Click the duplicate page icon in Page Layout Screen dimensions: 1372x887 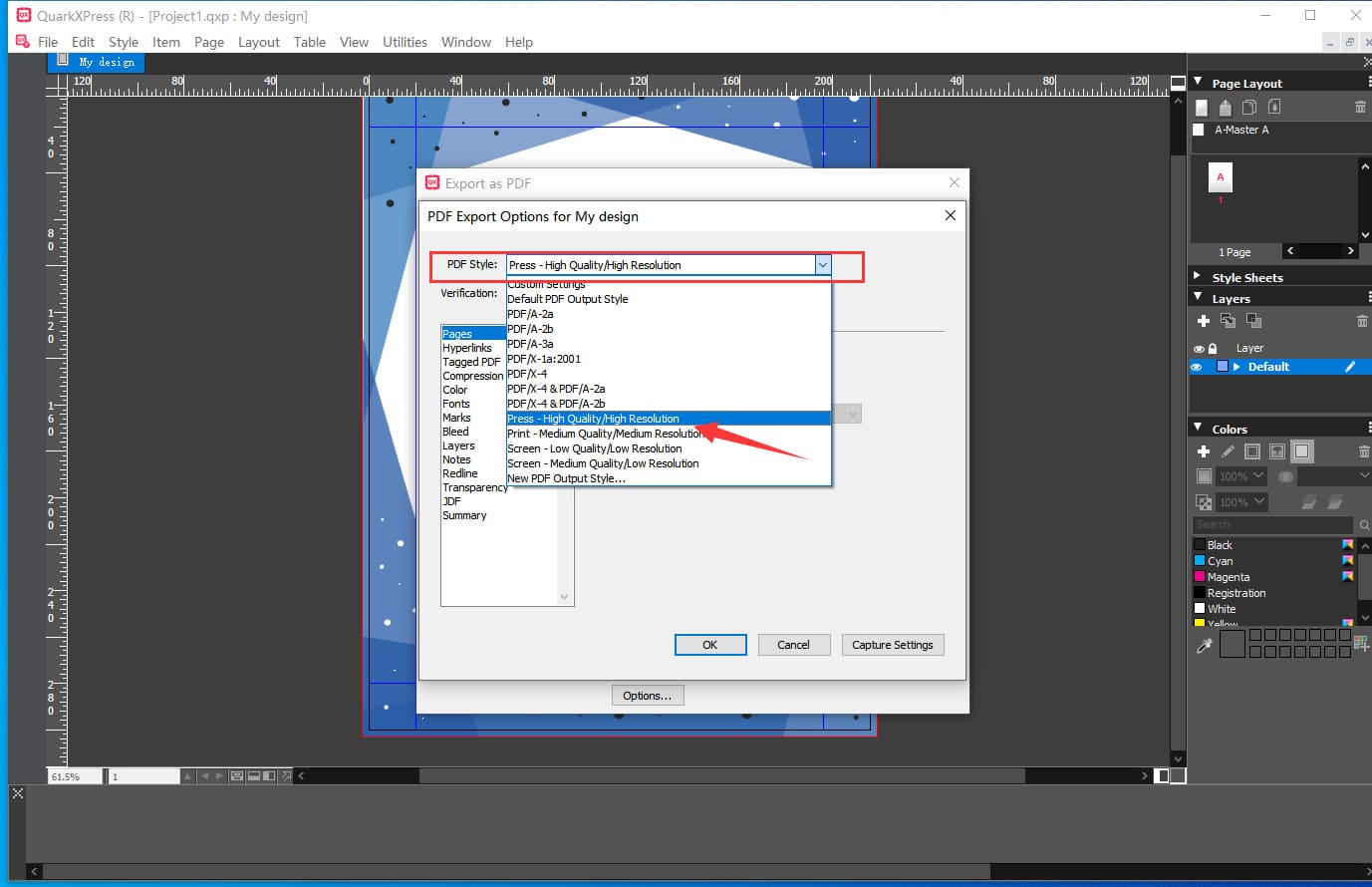point(1248,108)
